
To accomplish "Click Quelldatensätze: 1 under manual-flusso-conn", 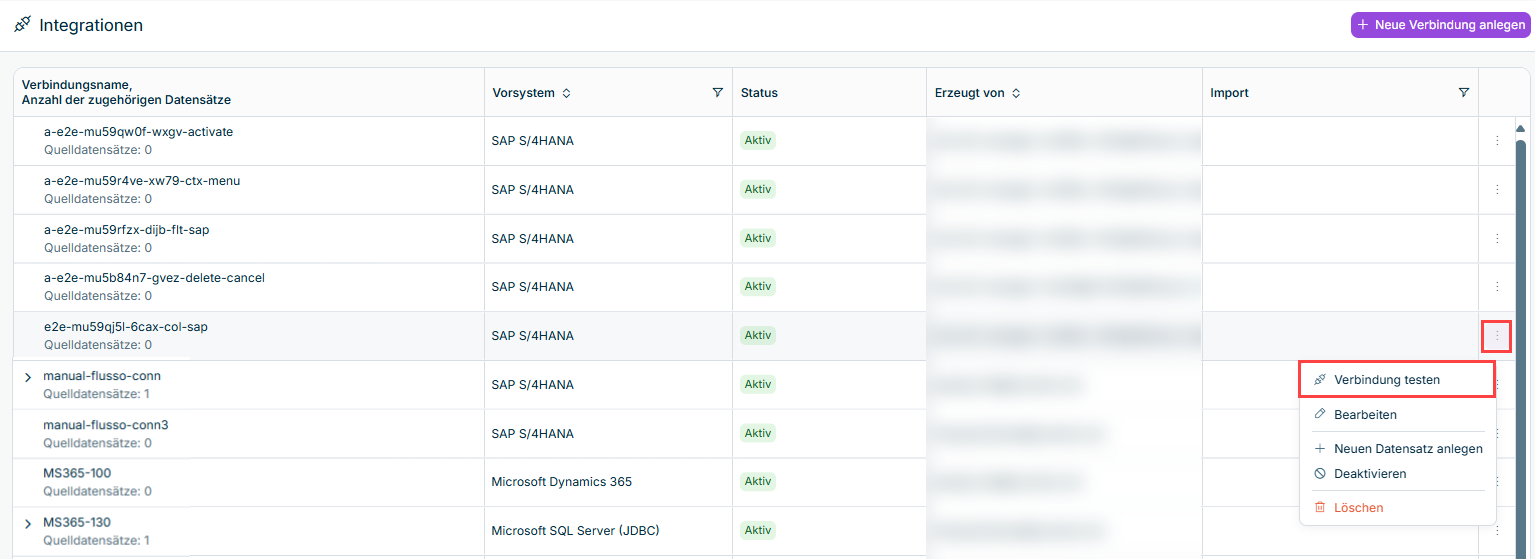I will 96,394.
